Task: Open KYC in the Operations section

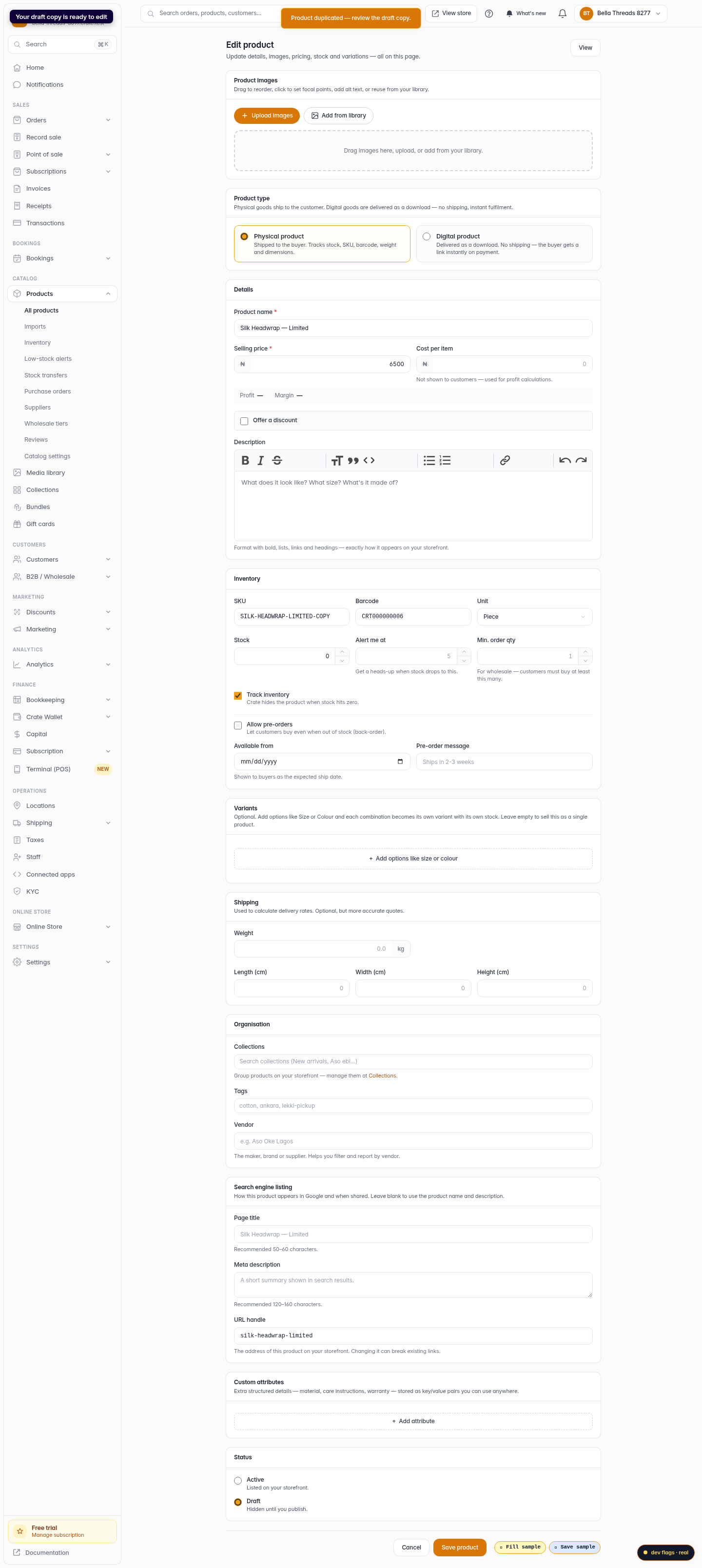Action: click(62, 891)
